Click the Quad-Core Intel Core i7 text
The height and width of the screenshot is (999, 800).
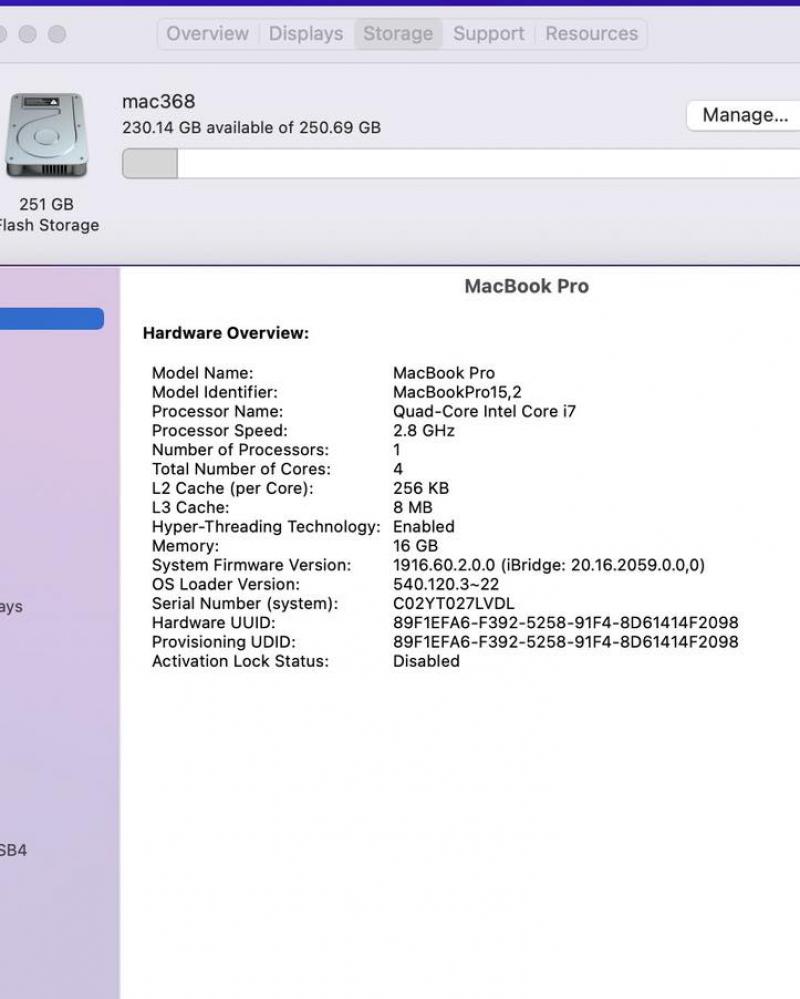(x=484, y=412)
